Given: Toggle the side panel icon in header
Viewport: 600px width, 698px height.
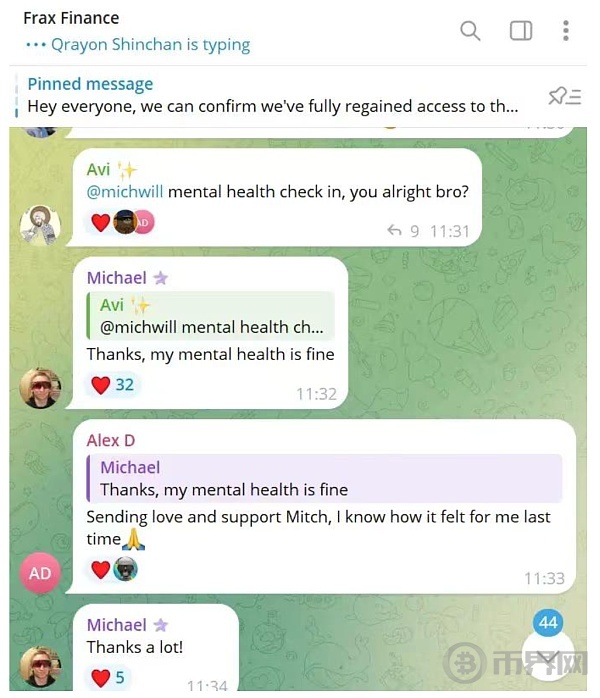Looking at the screenshot, I should click(521, 31).
